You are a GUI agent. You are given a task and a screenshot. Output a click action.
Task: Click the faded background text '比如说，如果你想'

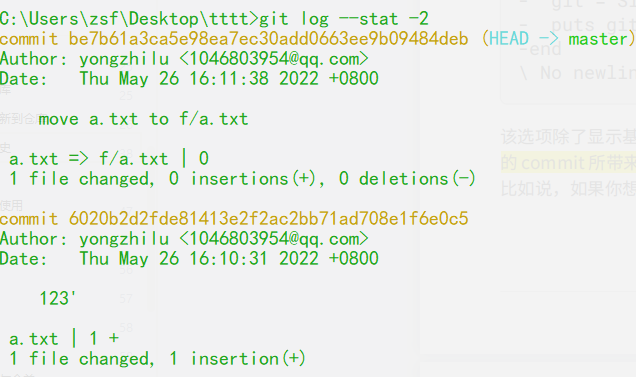tap(568, 189)
